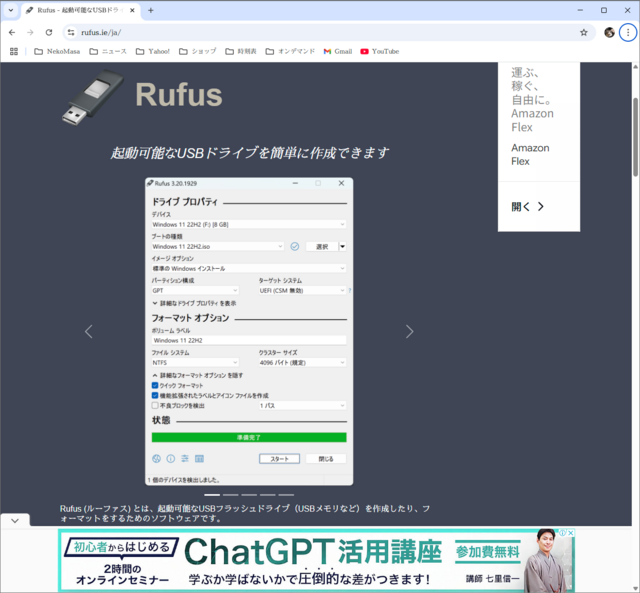Screen dimensions: 640x593
Task: Click the volume label field Windows 11 22H2
Action: pos(249,340)
